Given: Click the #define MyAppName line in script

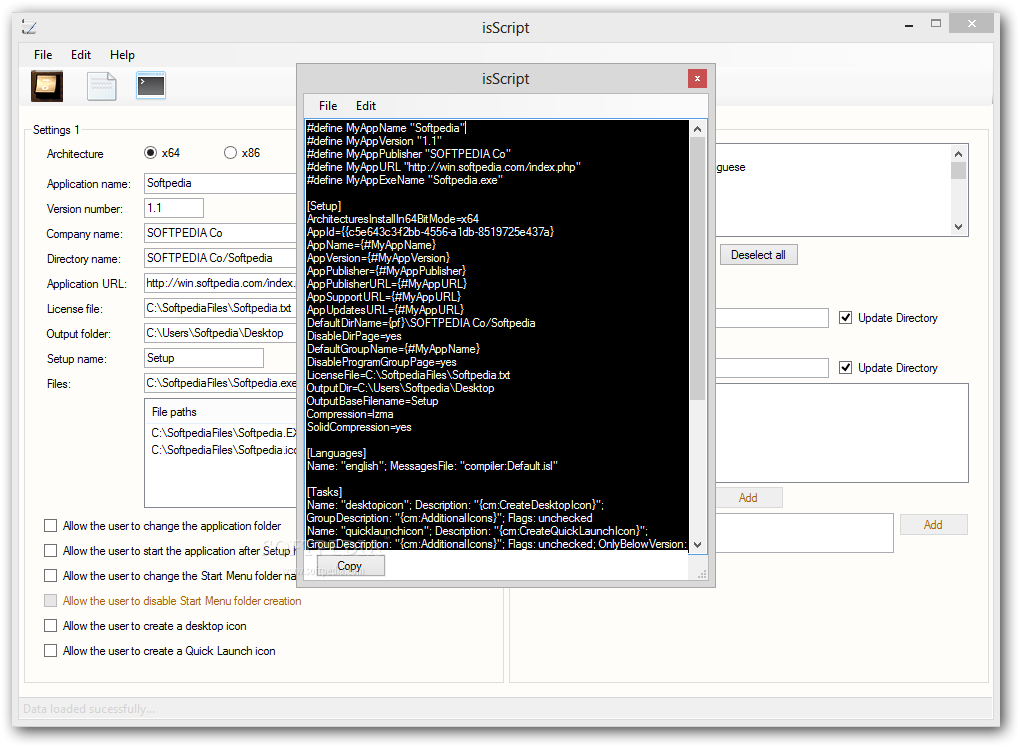Looking at the screenshot, I should [386, 128].
